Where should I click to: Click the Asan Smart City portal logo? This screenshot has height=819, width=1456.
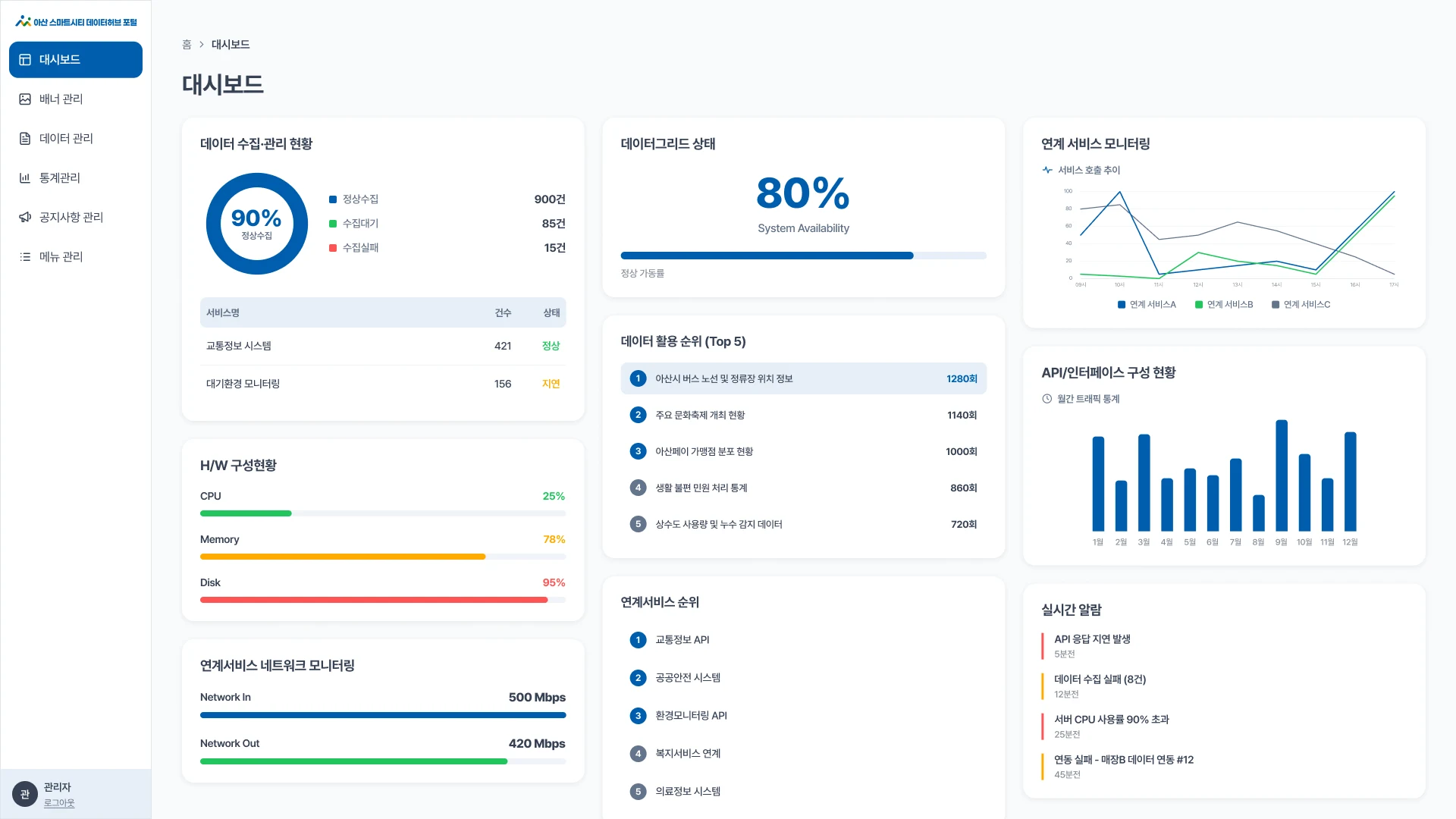tap(76, 22)
